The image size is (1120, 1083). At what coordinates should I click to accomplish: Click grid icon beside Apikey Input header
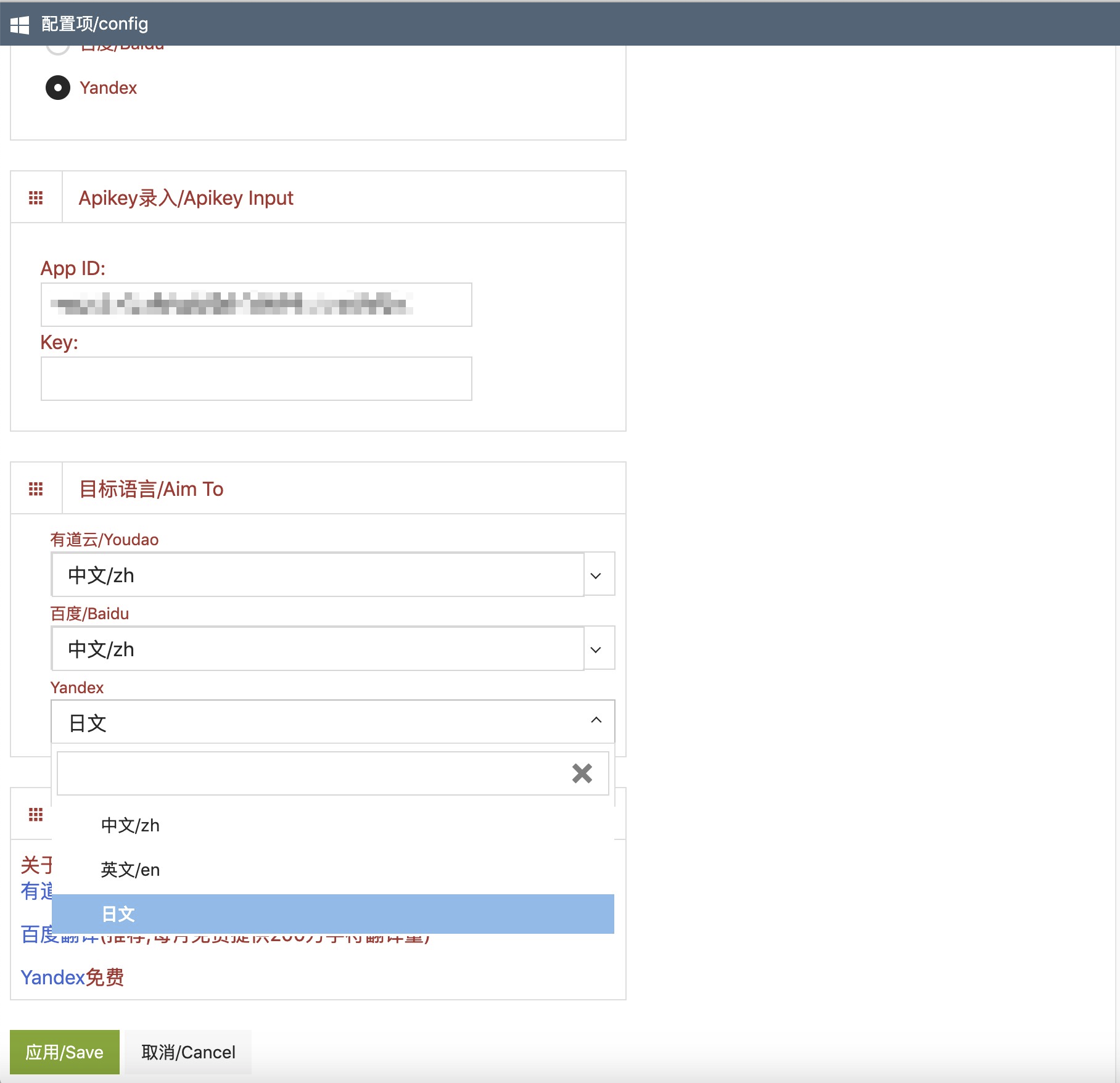coord(36,198)
